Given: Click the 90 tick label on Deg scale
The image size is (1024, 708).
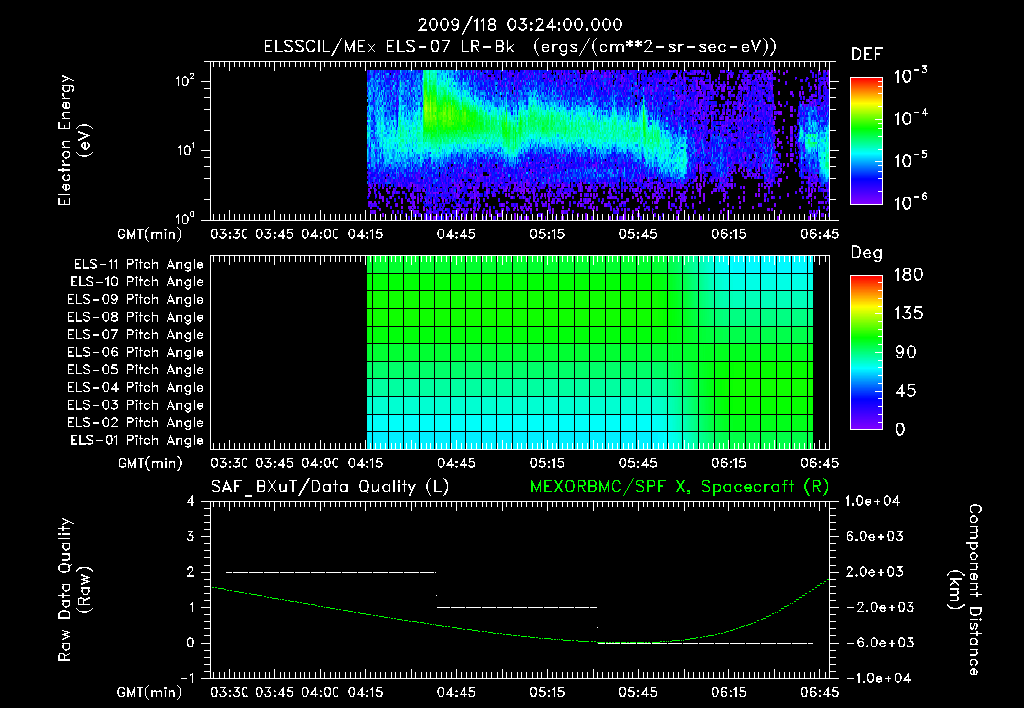Looking at the screenshot, I should (x=906, y=352).
